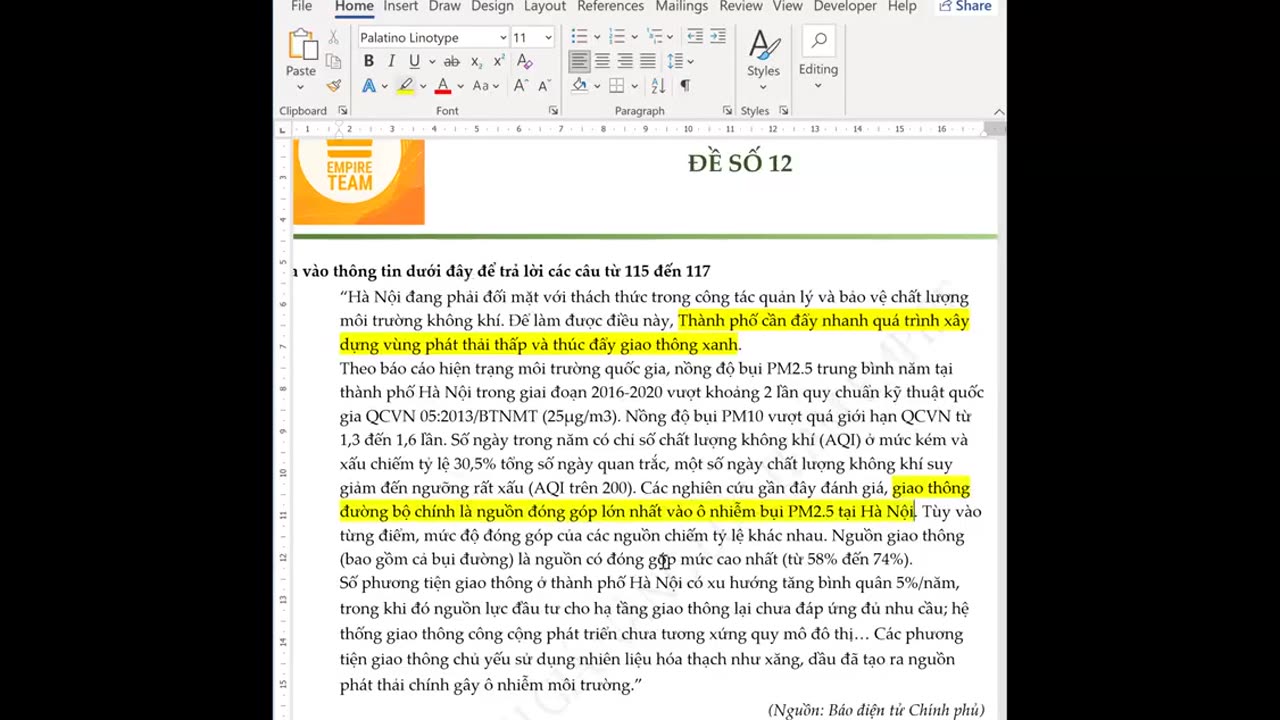
Task: Open the Clipboard dialog launcher
Action: [x=343, y=111]
